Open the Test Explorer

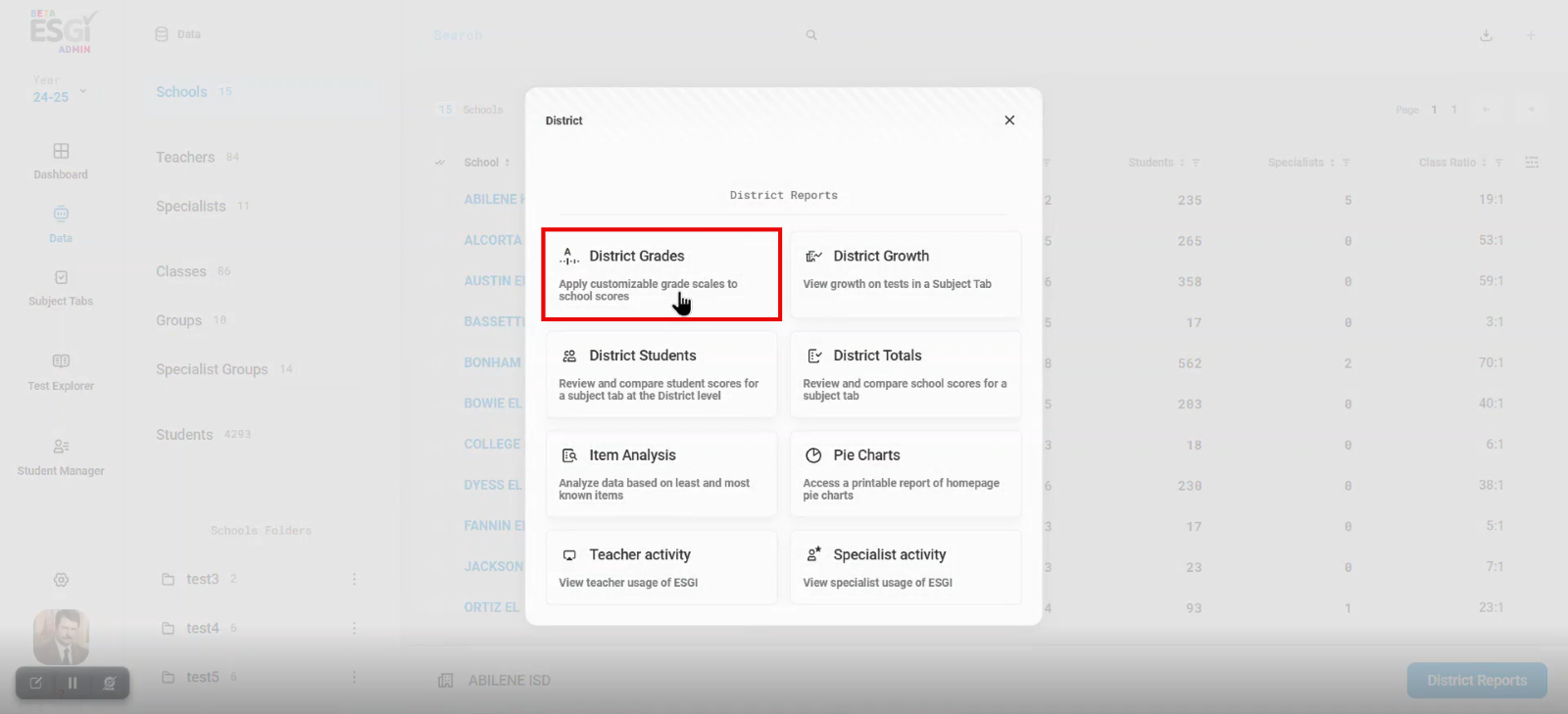(x=61, y=371)
